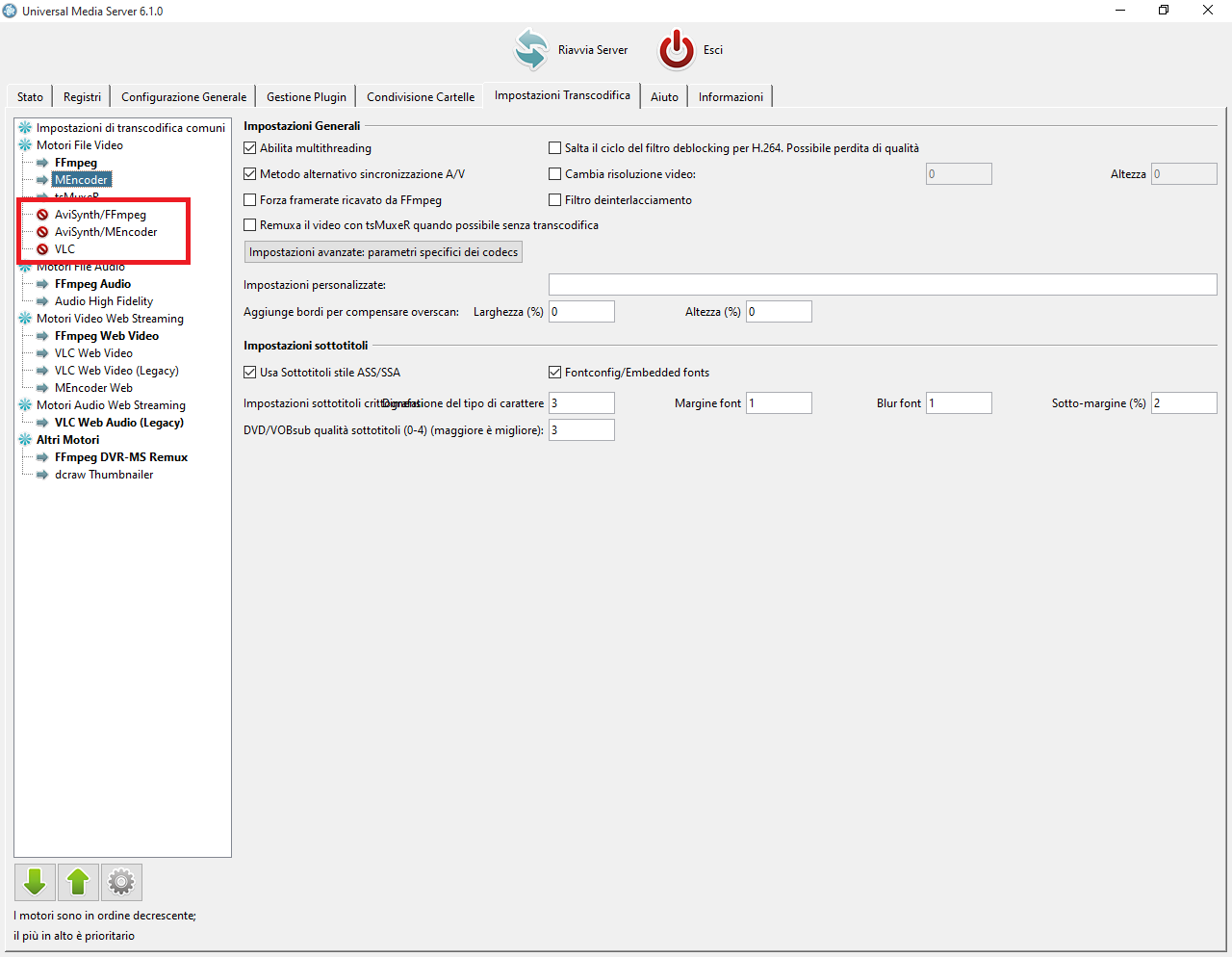Click the arrow icon beside Audio High Fidelity
1232x957 pixels.
pyautogui.click(x=42, y=301)
